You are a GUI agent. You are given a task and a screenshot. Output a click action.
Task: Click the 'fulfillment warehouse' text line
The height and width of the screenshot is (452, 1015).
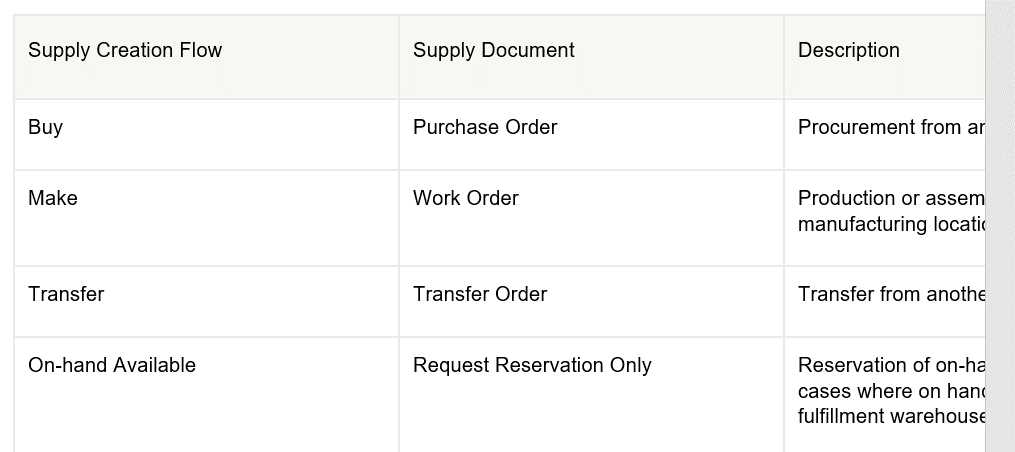click(x=891, y=417)
